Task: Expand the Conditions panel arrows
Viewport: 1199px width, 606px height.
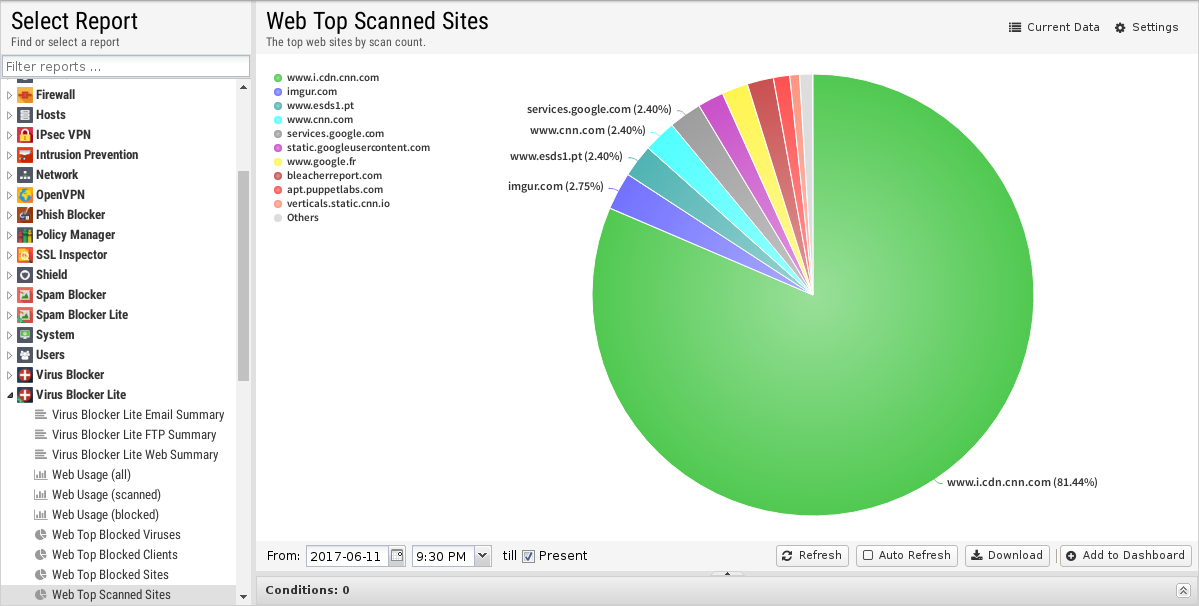Action: click(1183, 590)
